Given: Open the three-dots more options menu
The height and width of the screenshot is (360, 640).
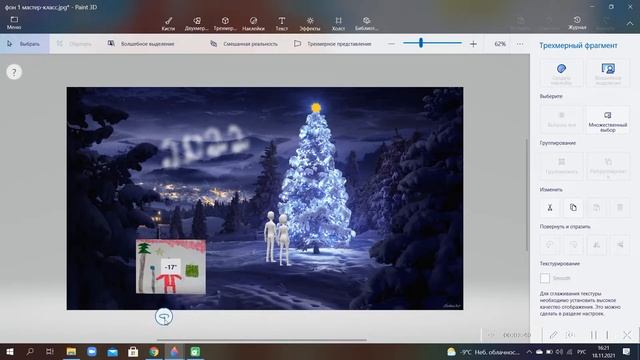Looking at the screenshot, I should [x=520, y=44].
